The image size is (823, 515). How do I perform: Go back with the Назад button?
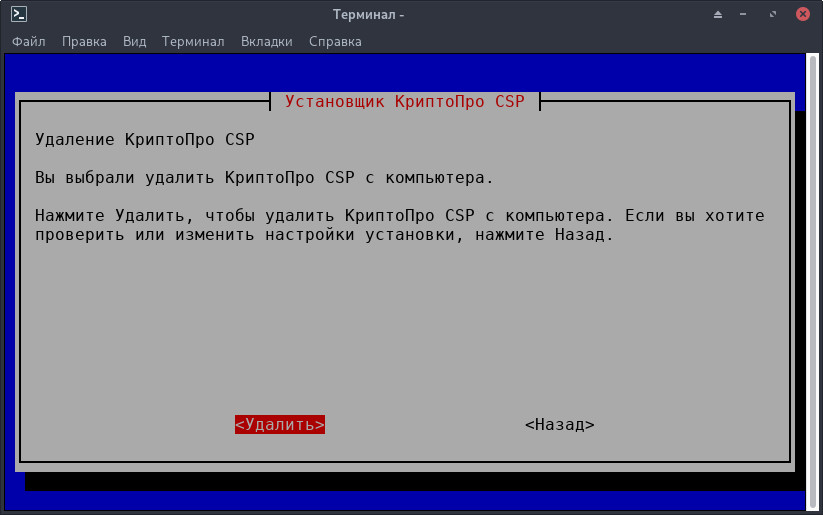560,424
